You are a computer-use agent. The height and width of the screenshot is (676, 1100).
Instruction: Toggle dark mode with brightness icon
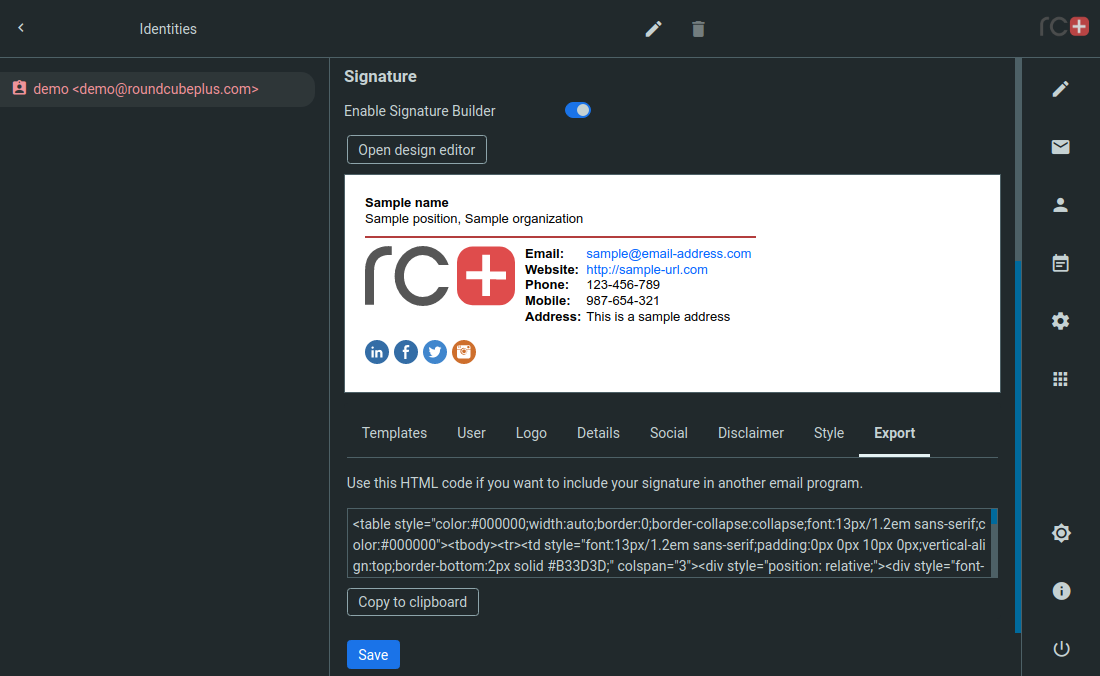(x=1061, y=533)
